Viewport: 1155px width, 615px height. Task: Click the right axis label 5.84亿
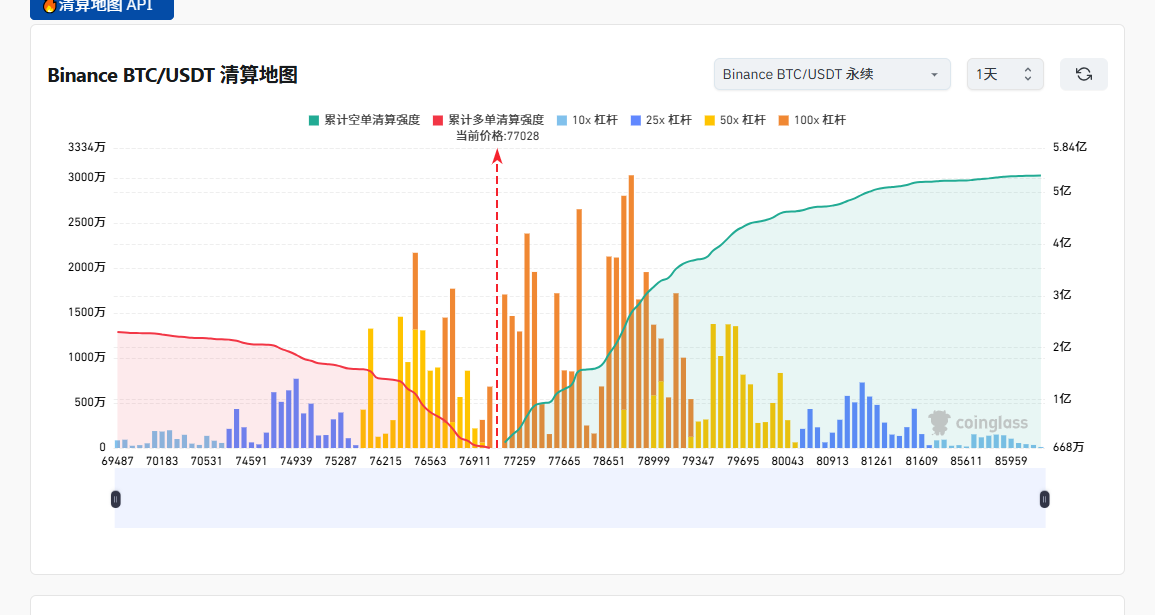point(1070,147)
